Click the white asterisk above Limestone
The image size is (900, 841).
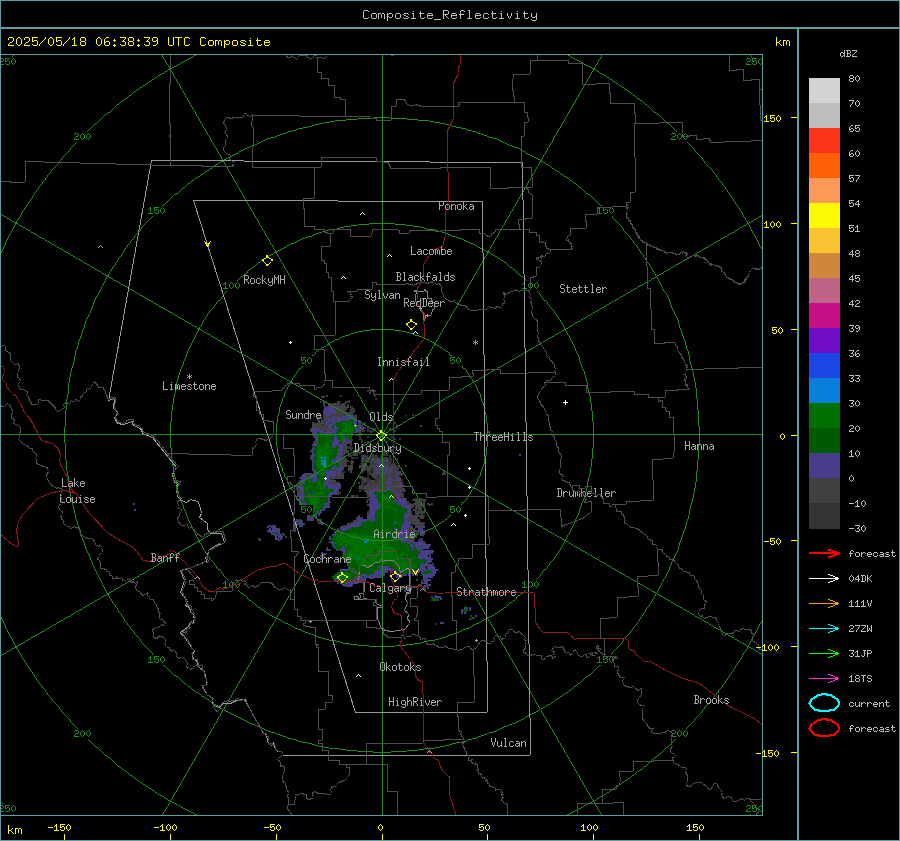189,377
